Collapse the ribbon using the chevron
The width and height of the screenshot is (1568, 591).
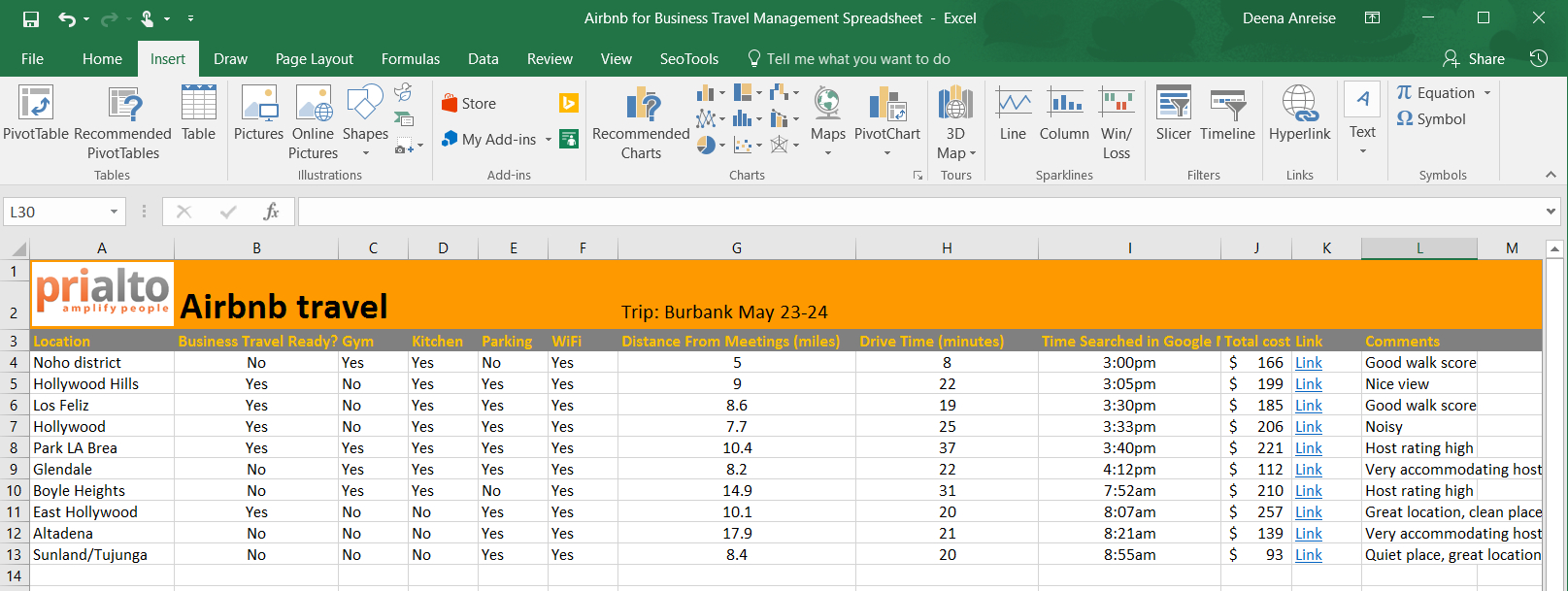1551,175
